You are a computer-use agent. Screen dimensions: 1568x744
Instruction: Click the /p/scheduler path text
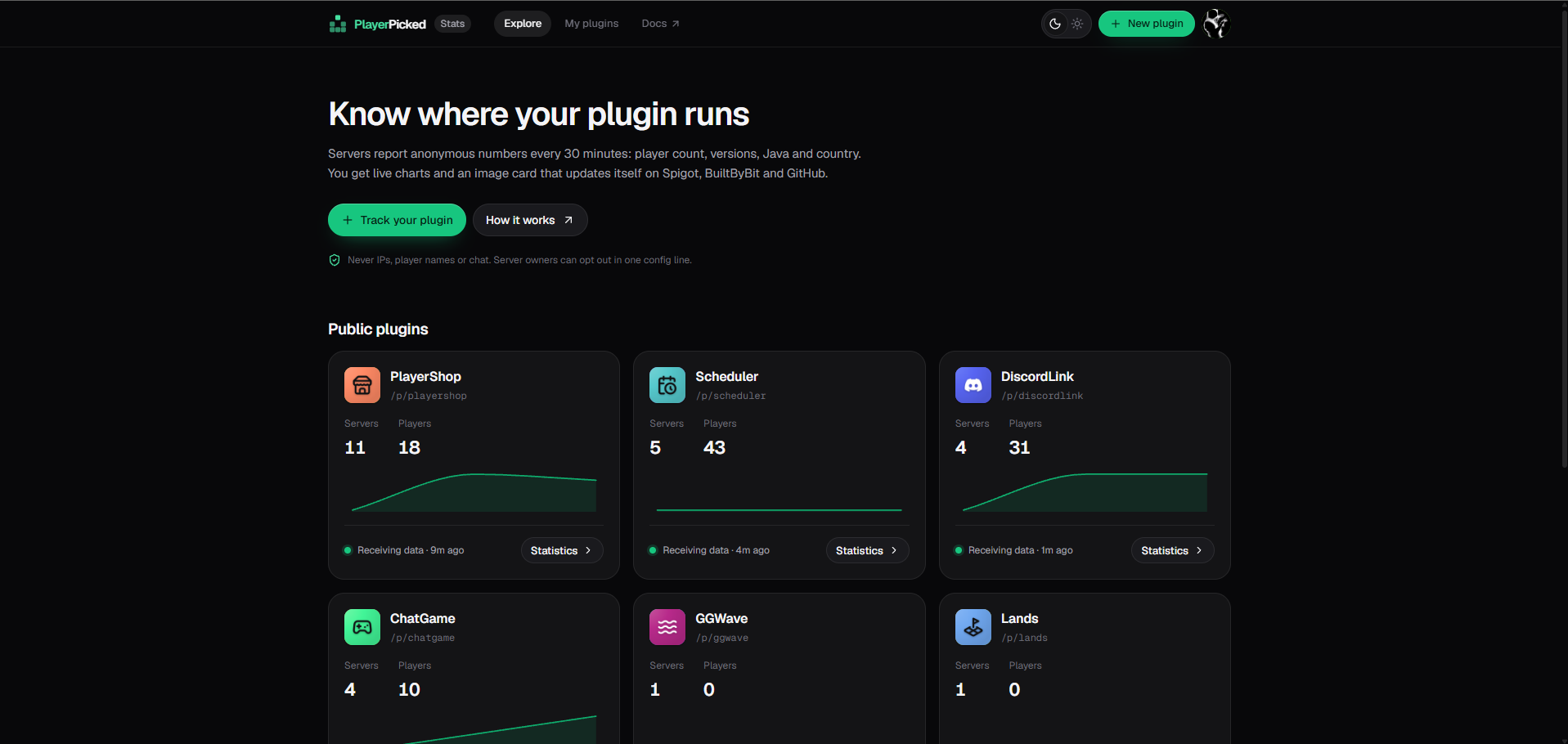point(730,396)
